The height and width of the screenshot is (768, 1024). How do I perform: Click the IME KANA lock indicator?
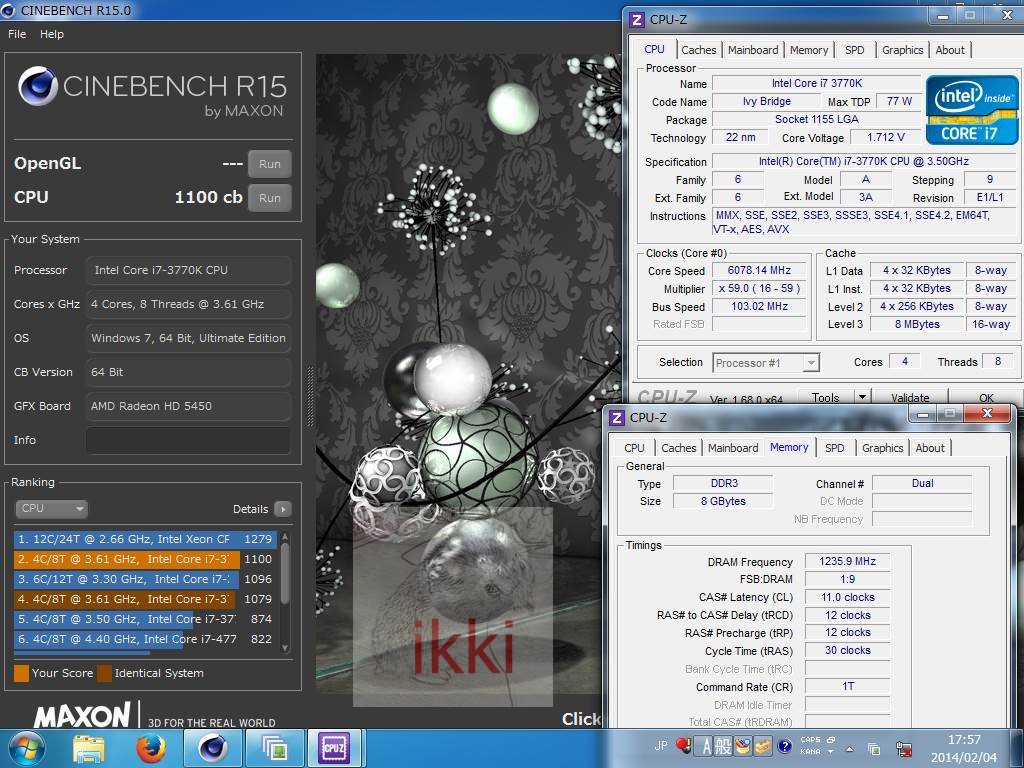click(x=810, y=752)
